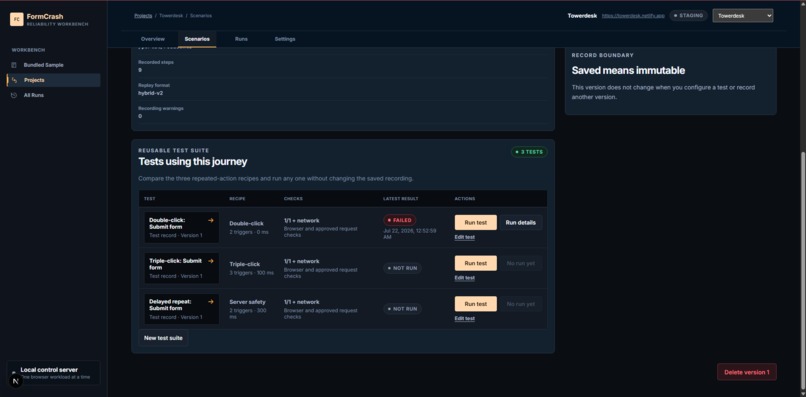Run the Double-click test
The width and height of the screenshot is (806, 397).
pos(475,223)
